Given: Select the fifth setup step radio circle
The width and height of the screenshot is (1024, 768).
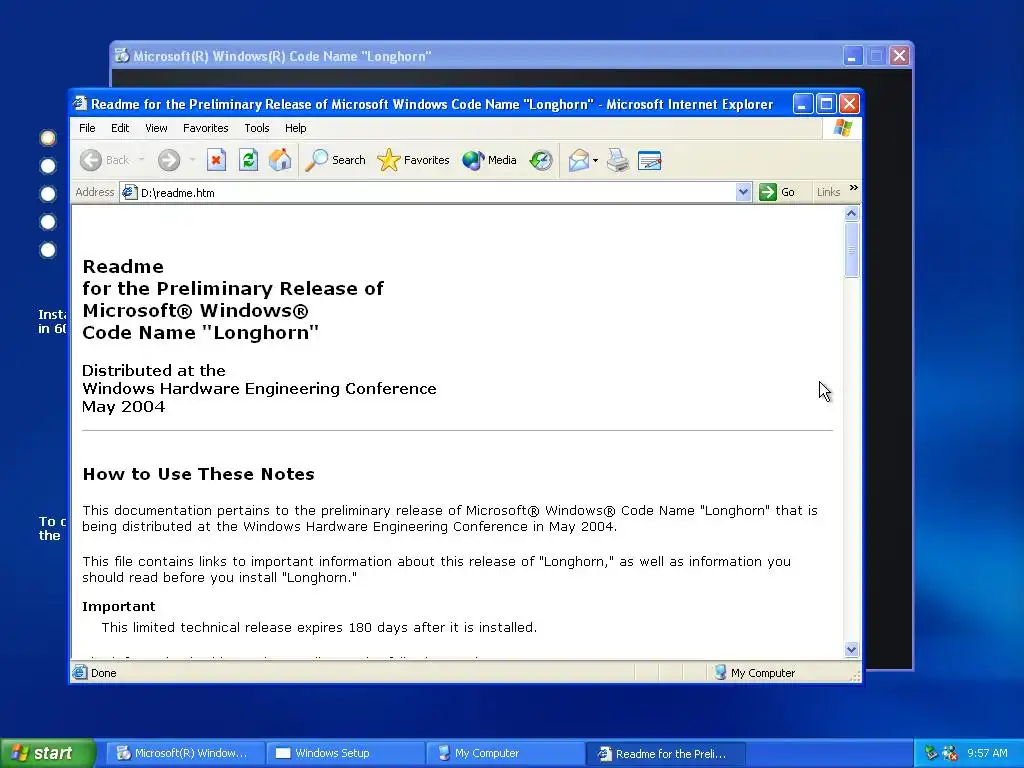Looking at the screenshot, I should [48, 250].
